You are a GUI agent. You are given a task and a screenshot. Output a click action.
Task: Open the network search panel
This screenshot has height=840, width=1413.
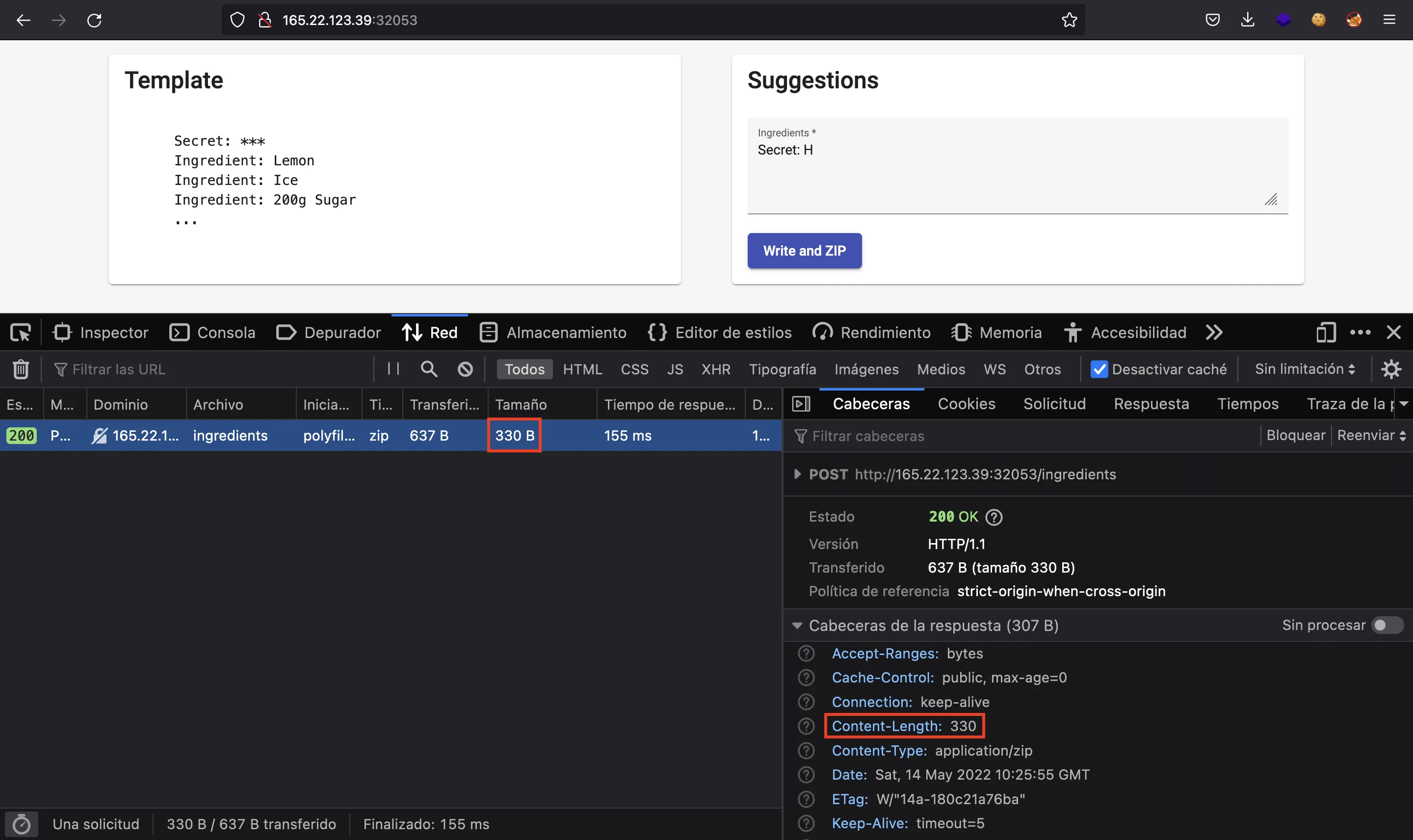coord(429,369)
